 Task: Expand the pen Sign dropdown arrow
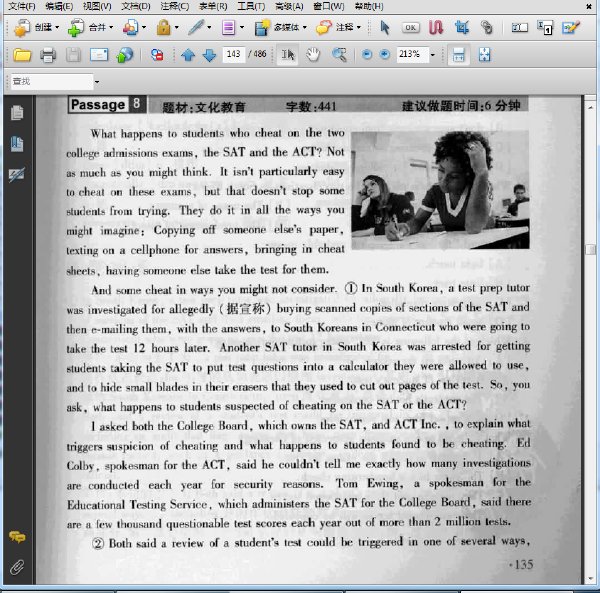pos(209,28)
